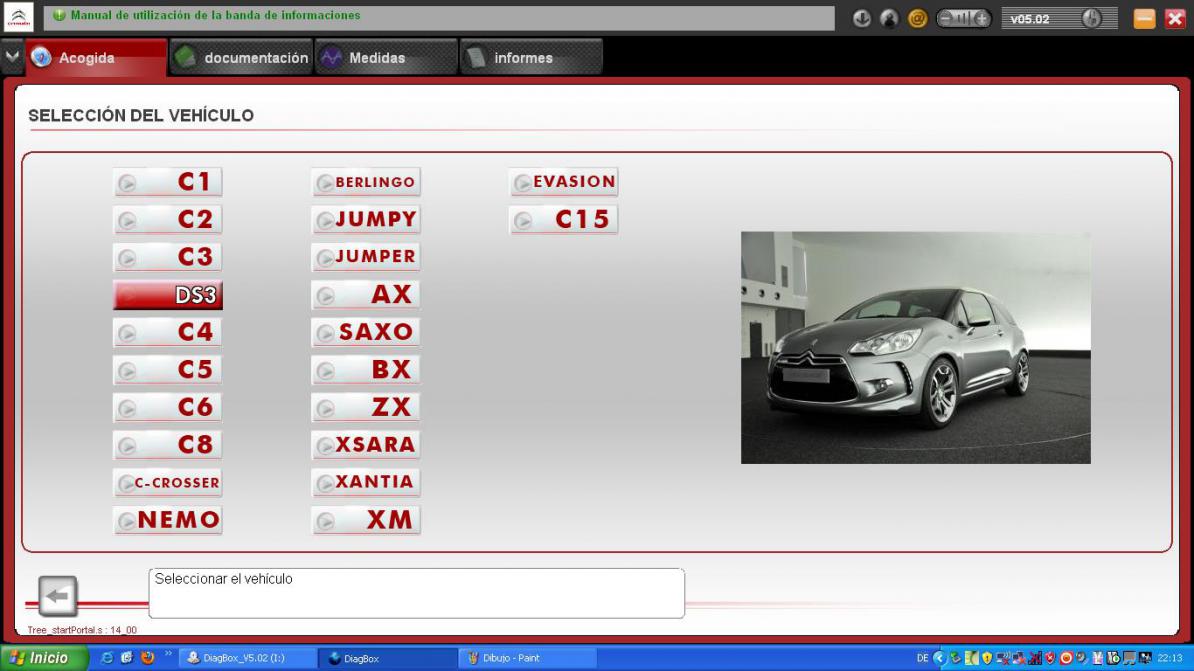This screenshot has height=671, width=1194.
Task: Select the SAXO vehicle
Action: coord(366,332)
